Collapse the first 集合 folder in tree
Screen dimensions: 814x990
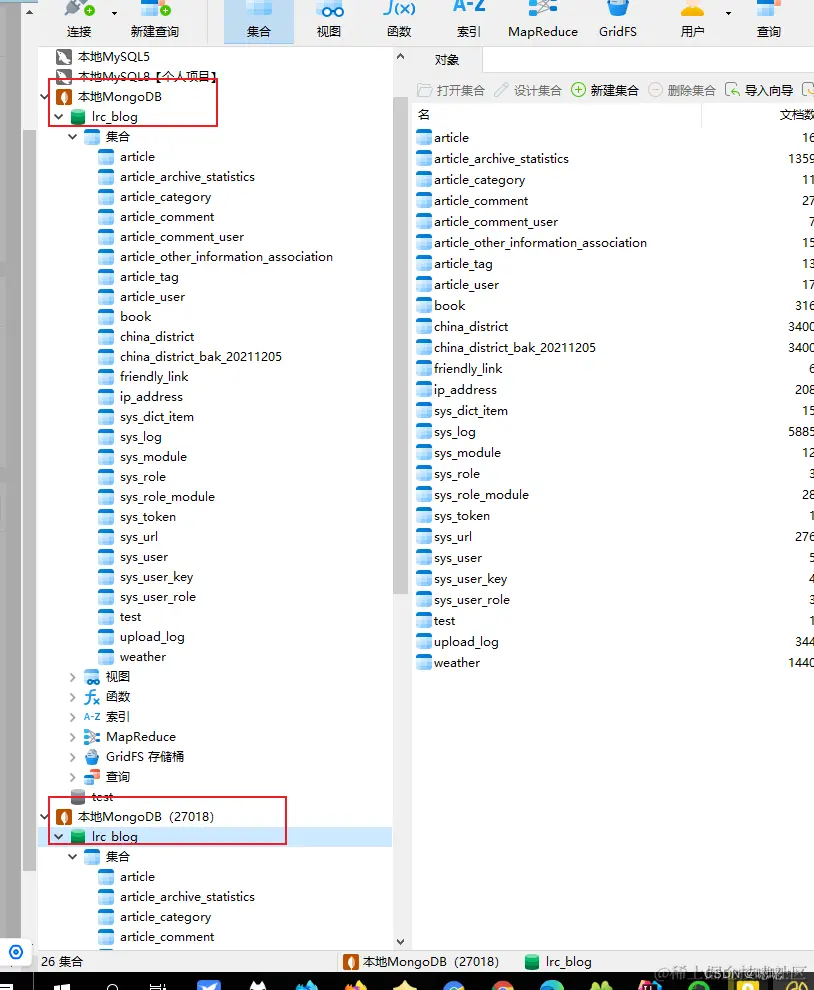point(73,137)
